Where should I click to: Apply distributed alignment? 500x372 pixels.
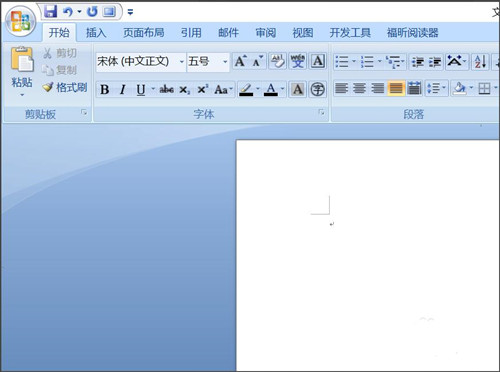point(414,89)
